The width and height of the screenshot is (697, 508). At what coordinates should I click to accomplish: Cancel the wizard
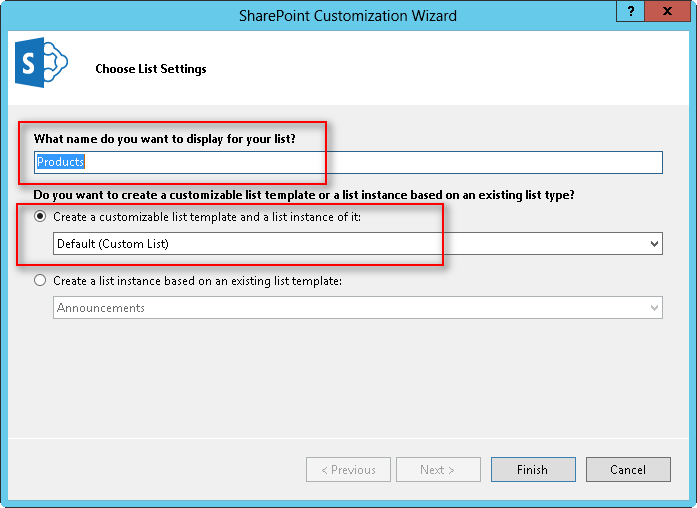pos(628,470)
